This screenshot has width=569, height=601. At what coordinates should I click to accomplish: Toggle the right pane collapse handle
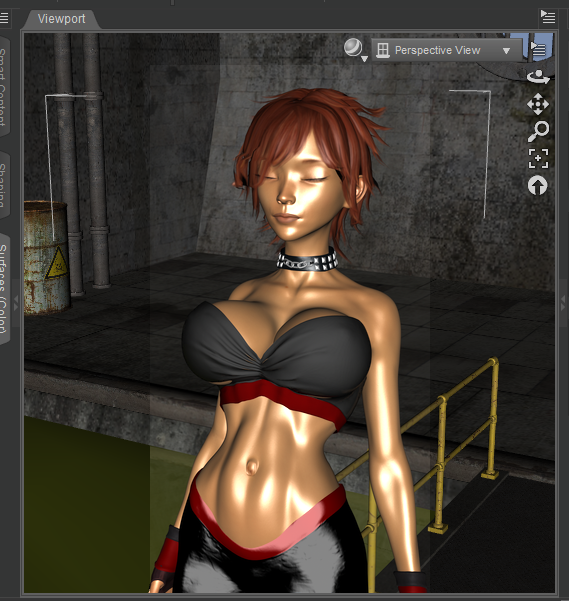click(563, 303)
